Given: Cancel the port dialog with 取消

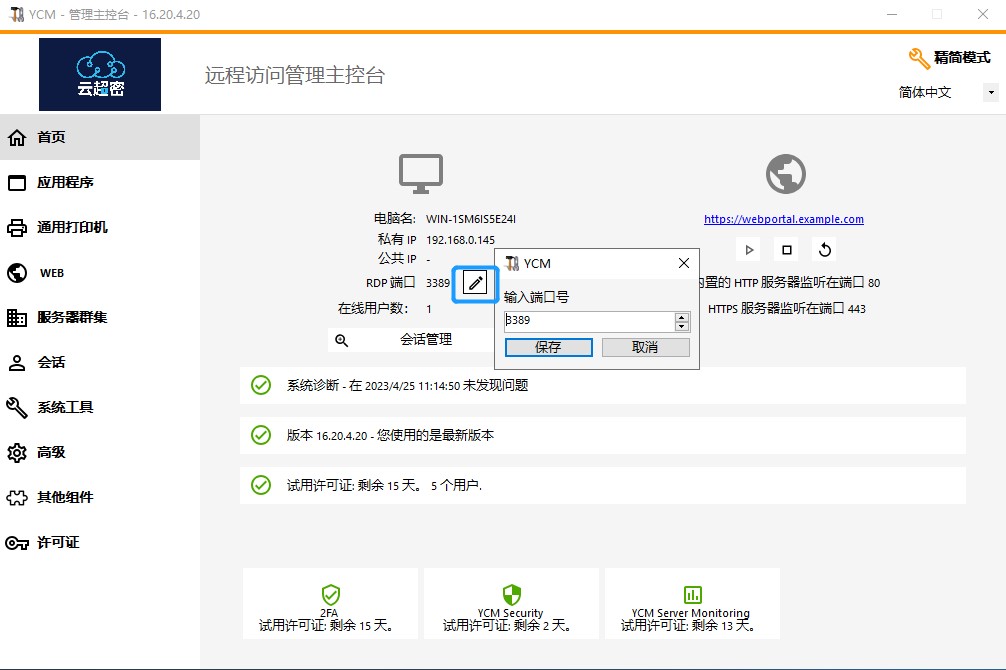Looking at the screenshot, I should (645, 347).
